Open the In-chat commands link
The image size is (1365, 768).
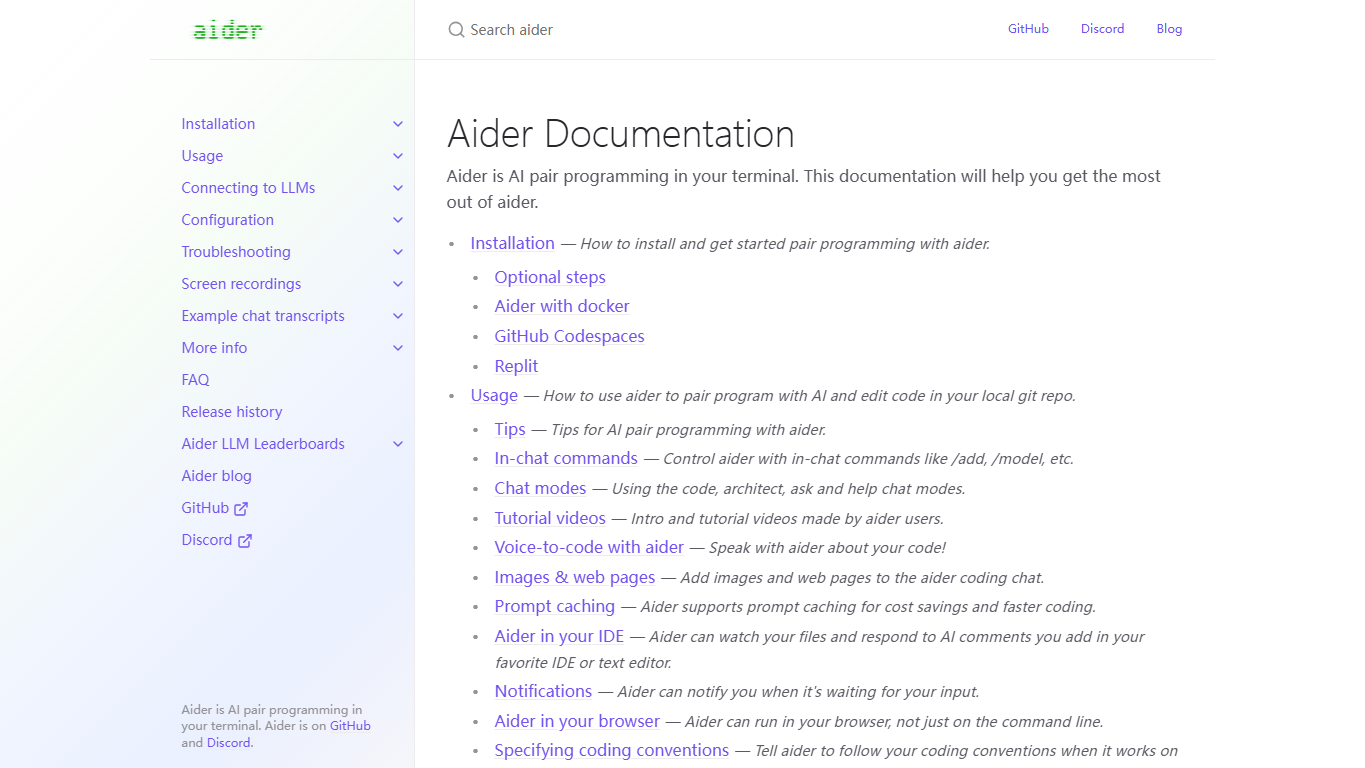[x=566, y=458]
